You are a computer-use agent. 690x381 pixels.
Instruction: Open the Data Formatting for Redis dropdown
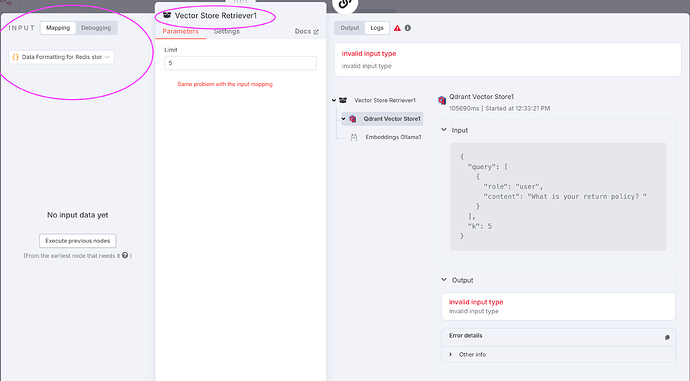click(61, 57)
